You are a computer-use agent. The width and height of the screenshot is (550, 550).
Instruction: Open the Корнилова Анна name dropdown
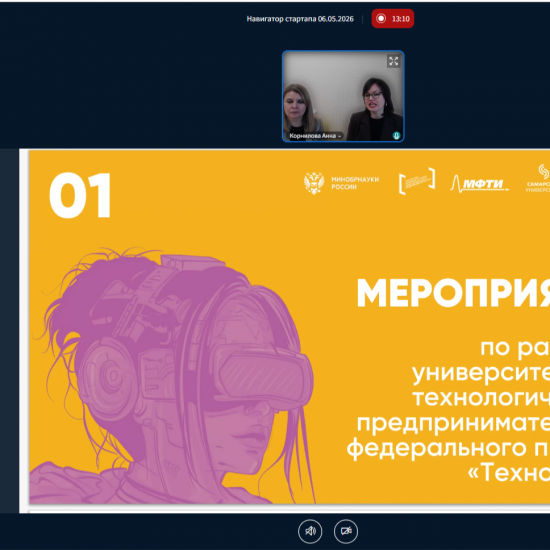pyautogui.click(x=315, y=136)
